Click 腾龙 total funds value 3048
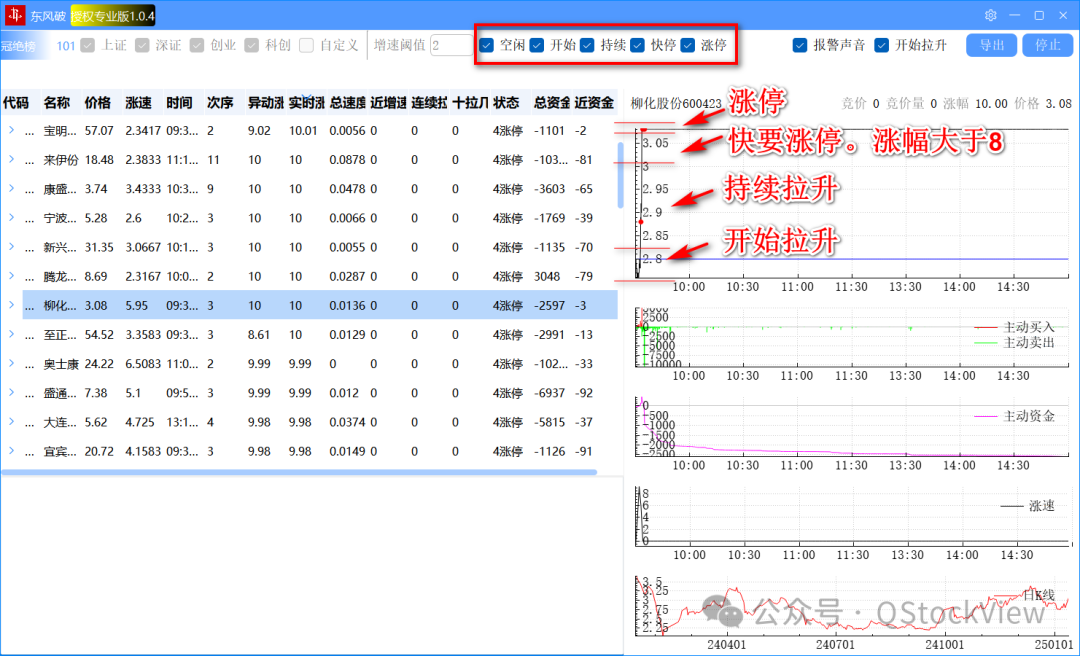The image size is (1080, 656). point(547,276)
